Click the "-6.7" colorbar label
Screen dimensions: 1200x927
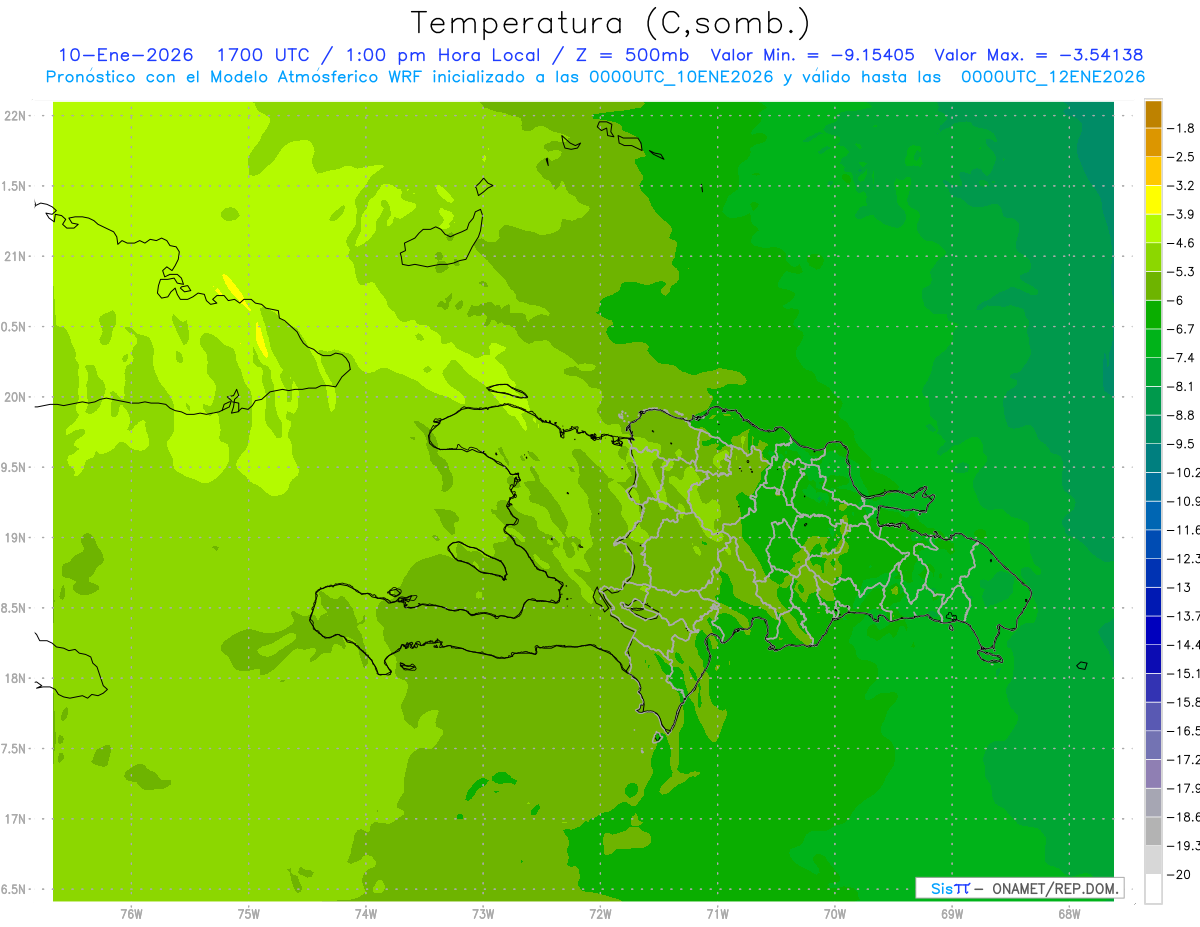point(1183,329)
